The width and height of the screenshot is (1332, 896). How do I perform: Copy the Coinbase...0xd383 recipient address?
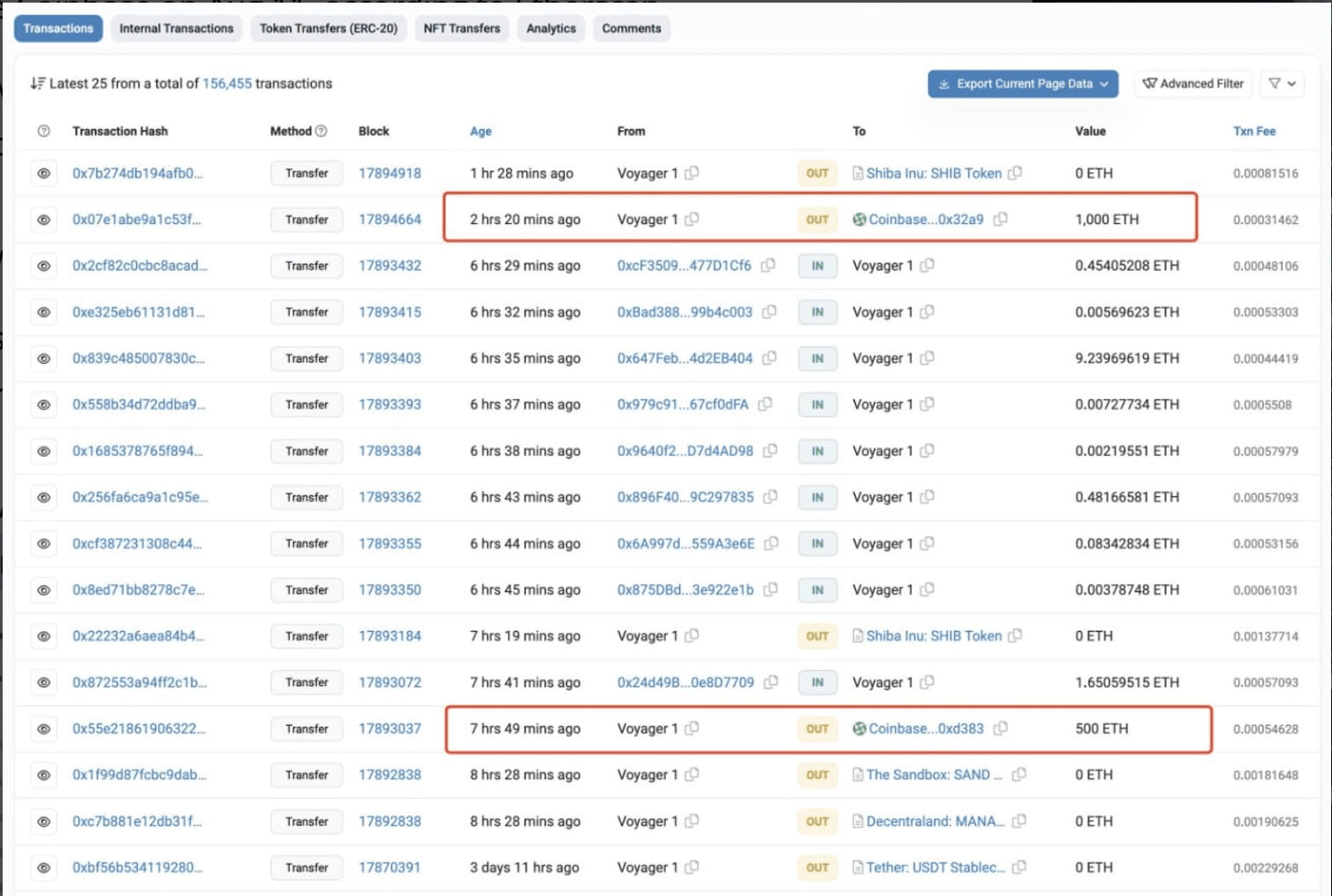point(1000,728)
